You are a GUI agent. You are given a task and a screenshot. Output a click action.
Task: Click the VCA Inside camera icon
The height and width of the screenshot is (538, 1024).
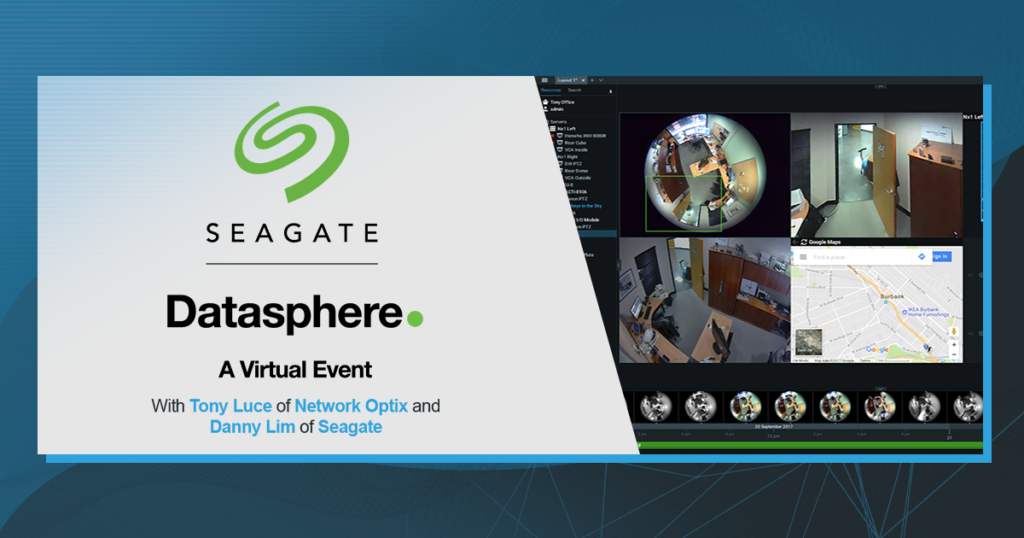click(560, 150)
